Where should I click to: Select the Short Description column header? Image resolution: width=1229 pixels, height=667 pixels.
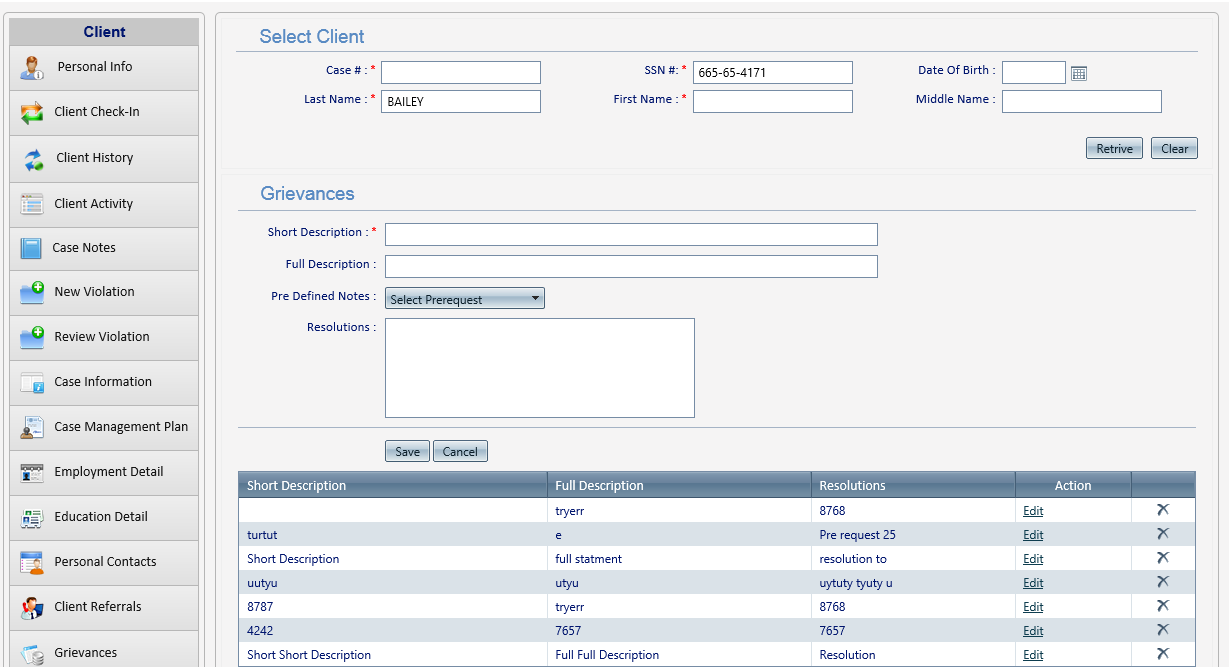click(393, 485)
